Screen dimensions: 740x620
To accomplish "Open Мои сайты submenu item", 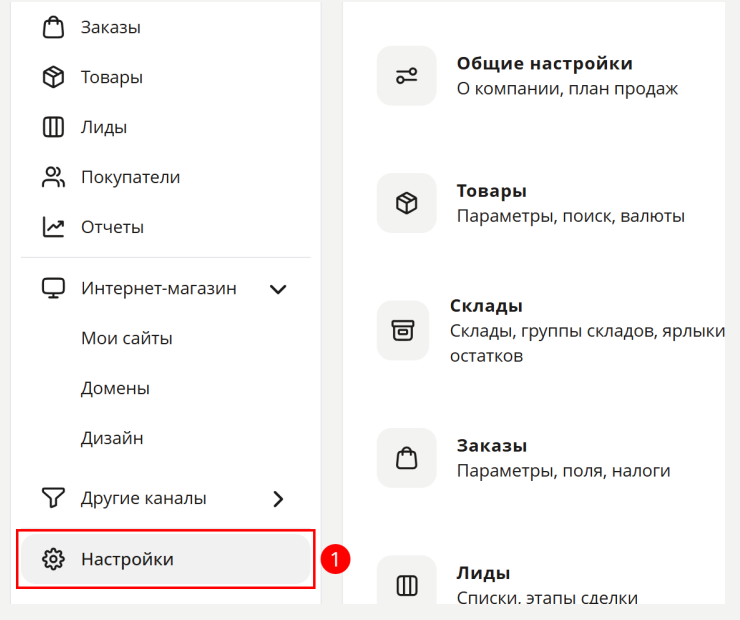I will pyautogui.click(x=126, y=338).
